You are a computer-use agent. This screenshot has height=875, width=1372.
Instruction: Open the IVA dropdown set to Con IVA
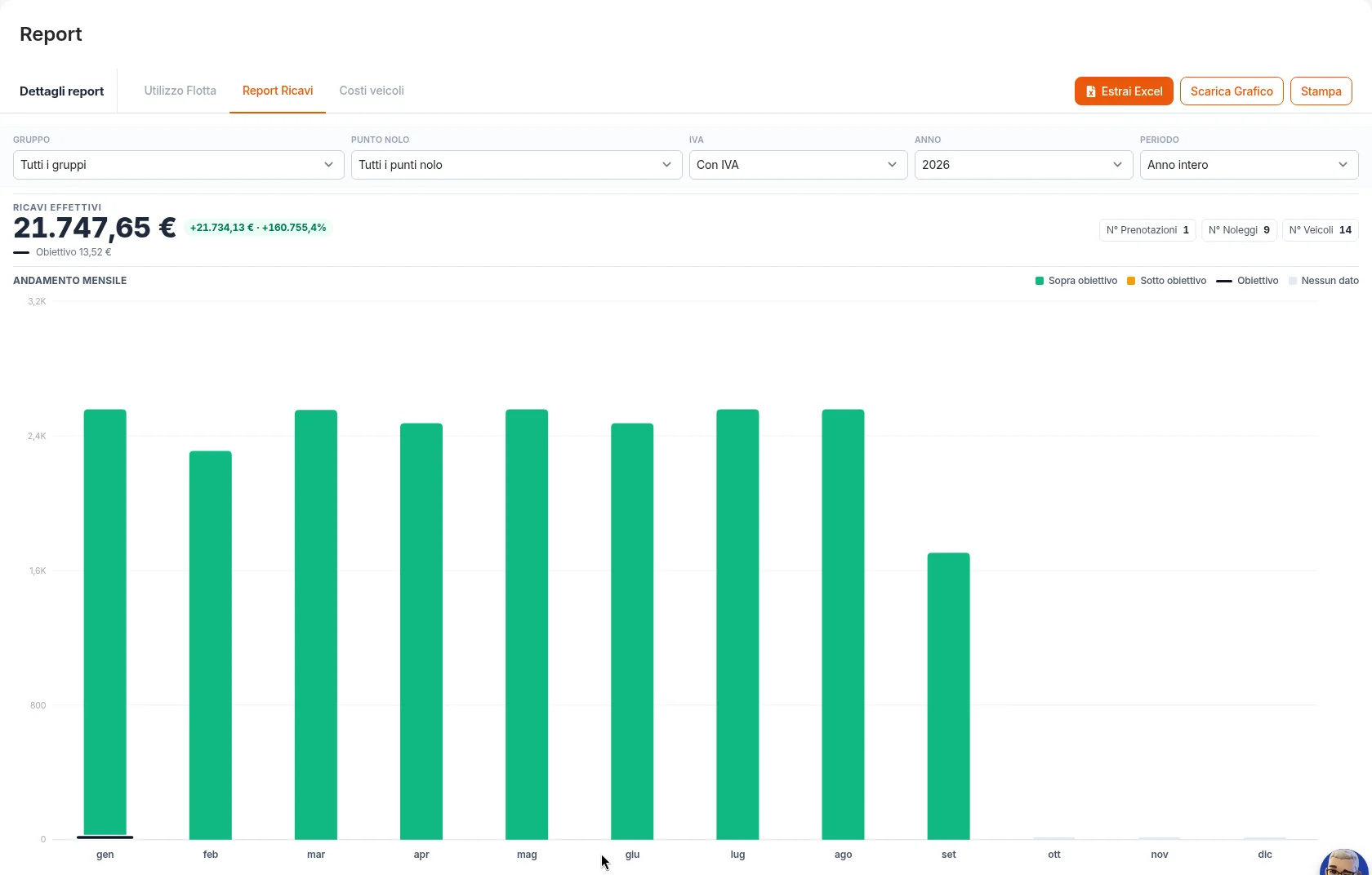pos(799,165)
